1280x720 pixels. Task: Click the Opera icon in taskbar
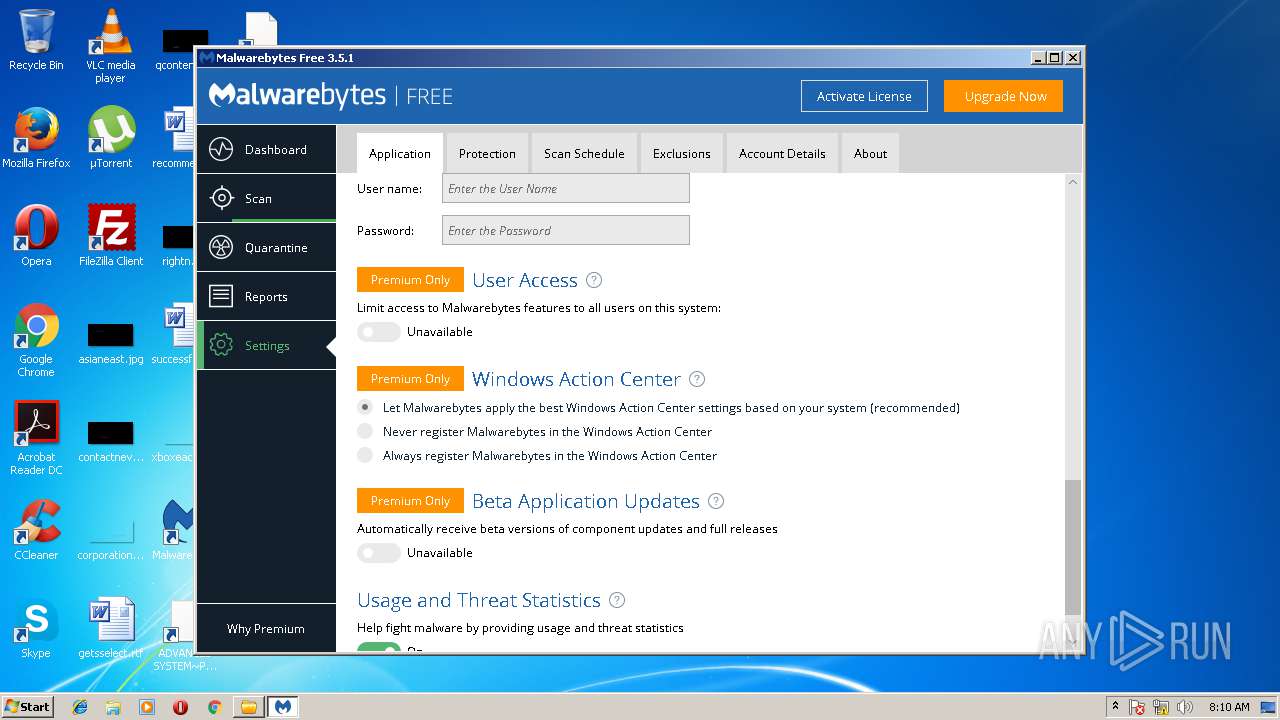coord(180,707)
